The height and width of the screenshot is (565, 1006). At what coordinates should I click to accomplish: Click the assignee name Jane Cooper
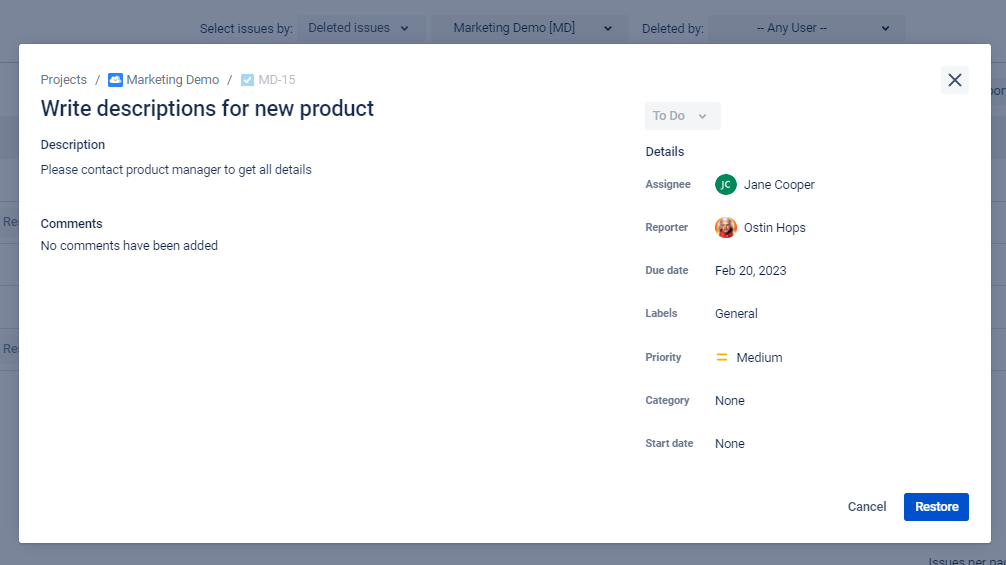[x=779, y=185]
